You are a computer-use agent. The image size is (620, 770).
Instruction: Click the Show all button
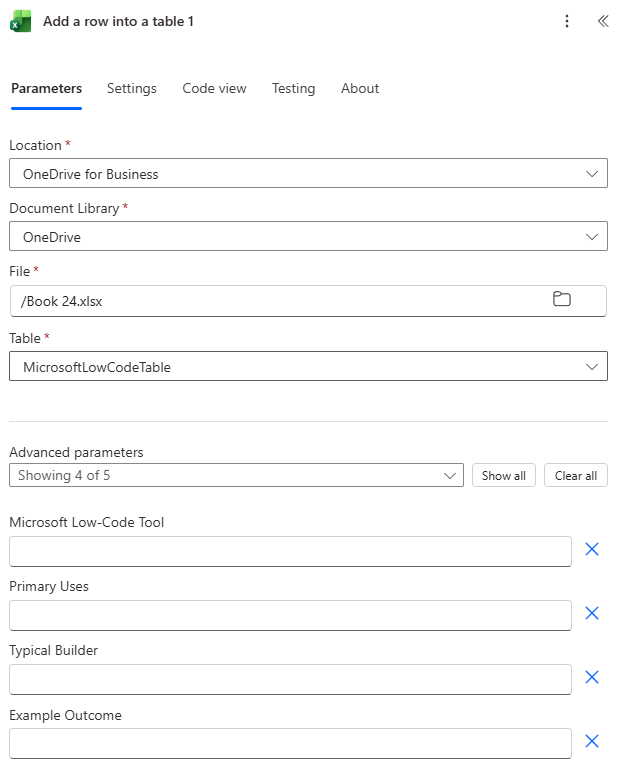pyautogui.click(x=504, y=475)
